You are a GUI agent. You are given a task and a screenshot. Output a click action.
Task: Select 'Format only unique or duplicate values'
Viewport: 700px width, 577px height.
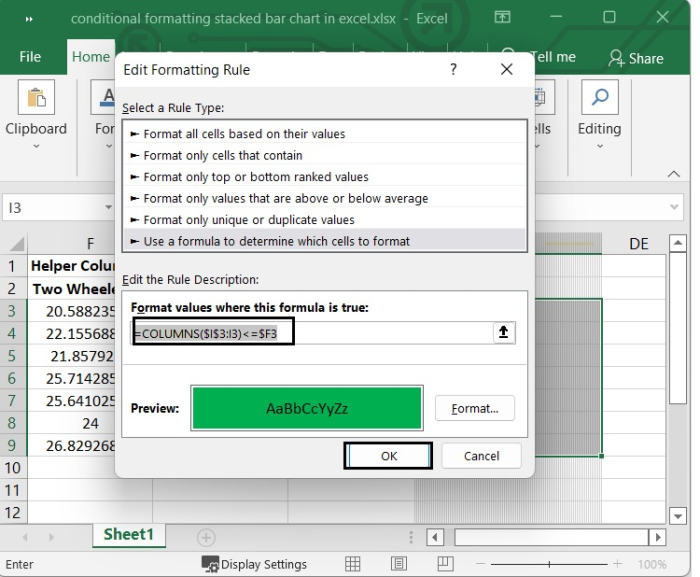(325, 219)
